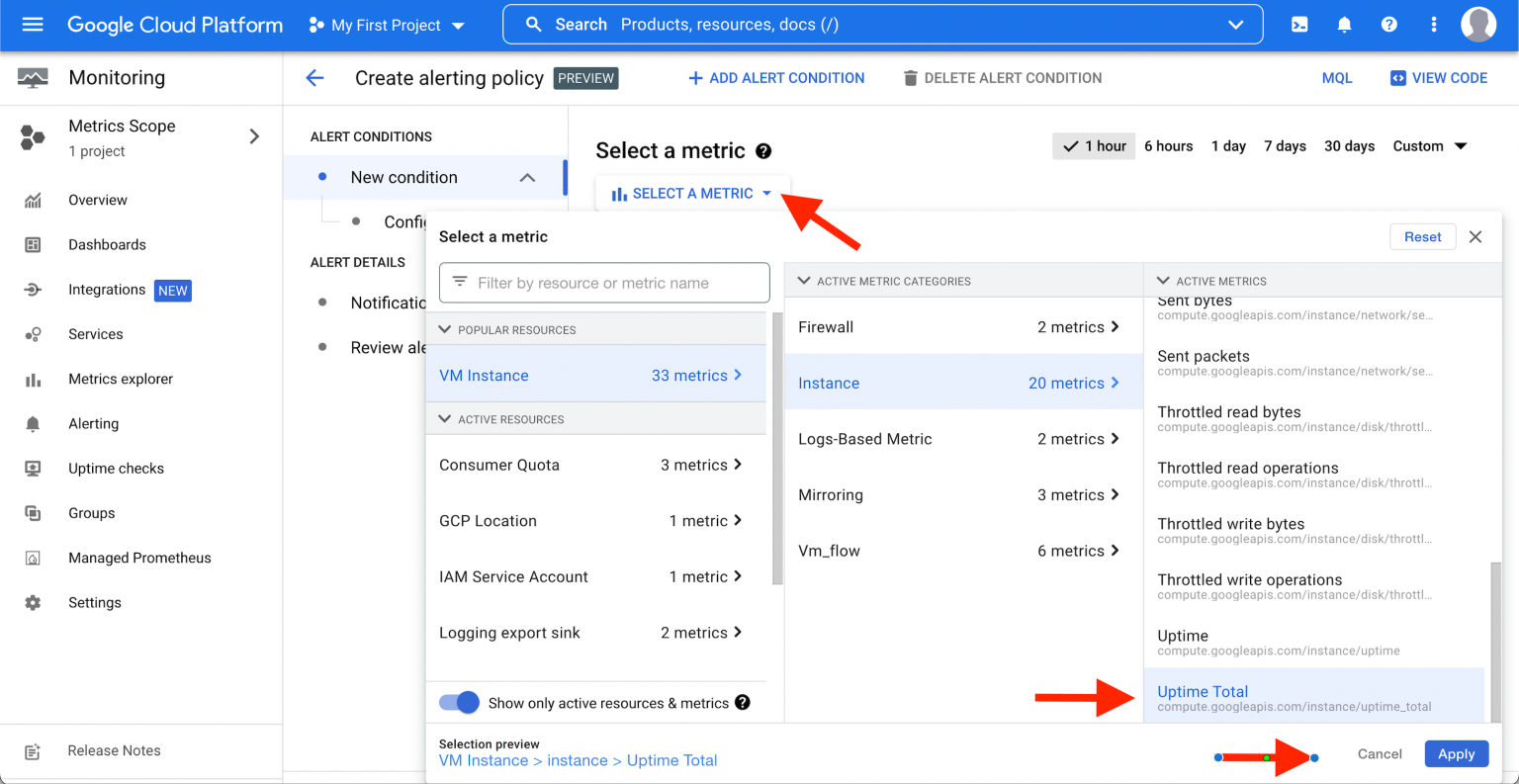Screen dimensions: 1519x784
Task: Collapse the Active Resources section
Action: click(x=445, y=419)
